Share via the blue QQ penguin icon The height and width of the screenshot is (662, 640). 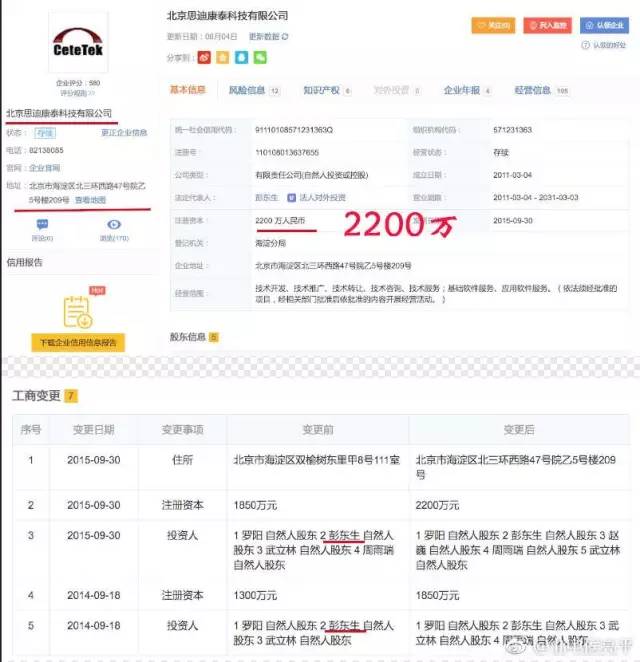[241, 57]
